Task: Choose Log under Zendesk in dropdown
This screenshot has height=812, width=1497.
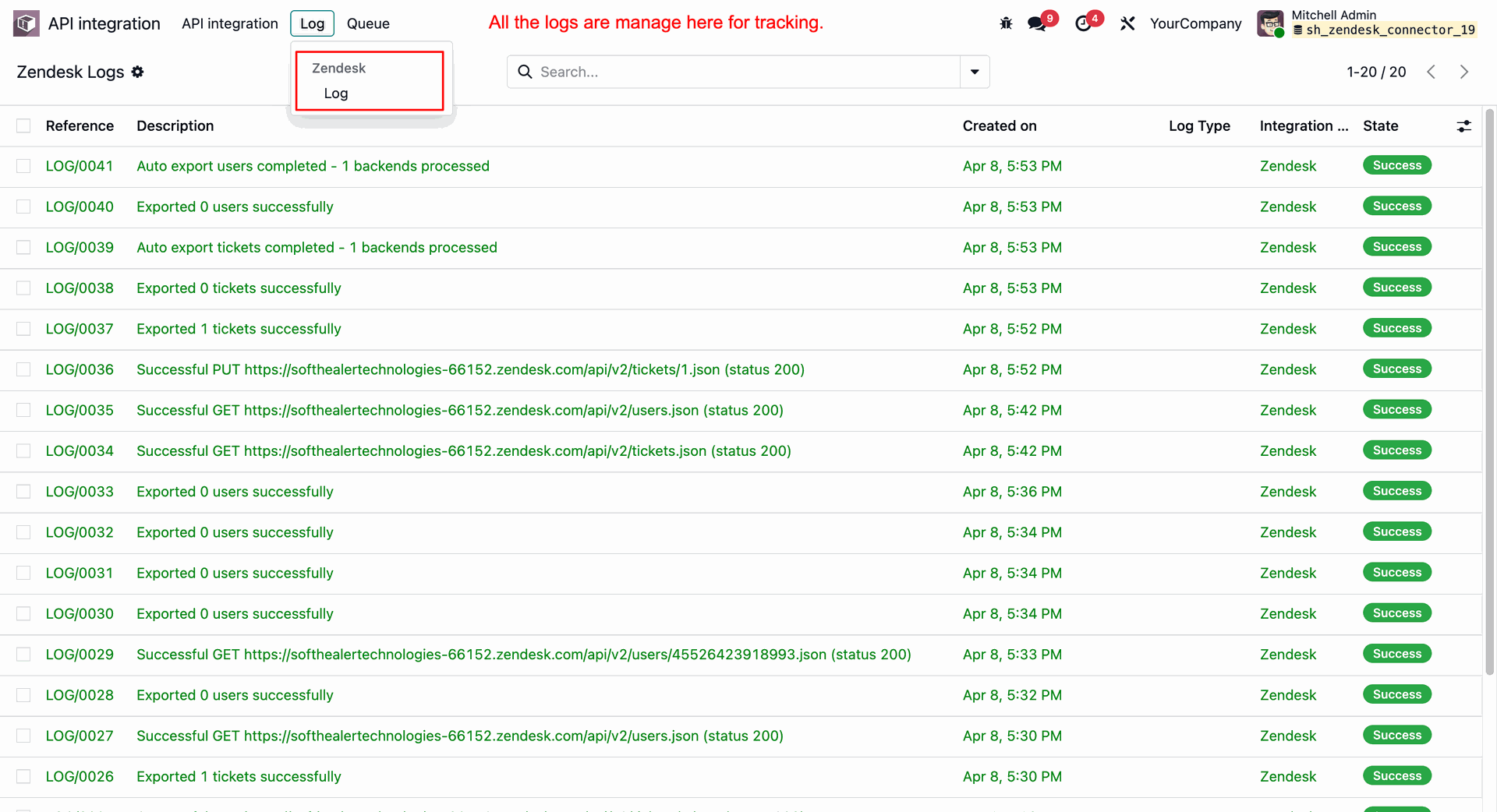Action: pyautogui.click(x=336, y=94)
